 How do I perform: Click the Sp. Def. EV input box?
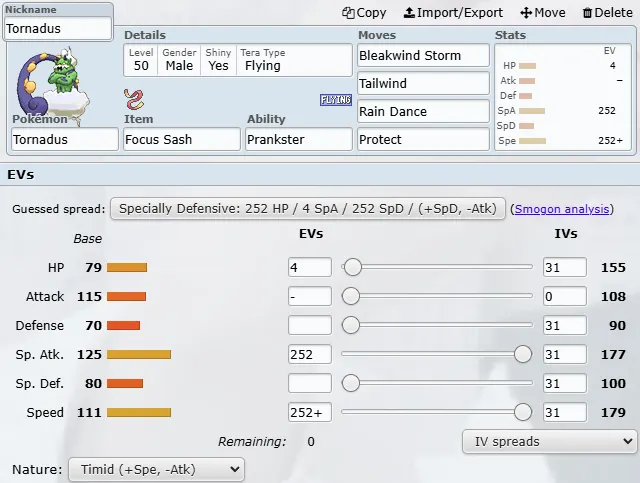tap(310, 383)
